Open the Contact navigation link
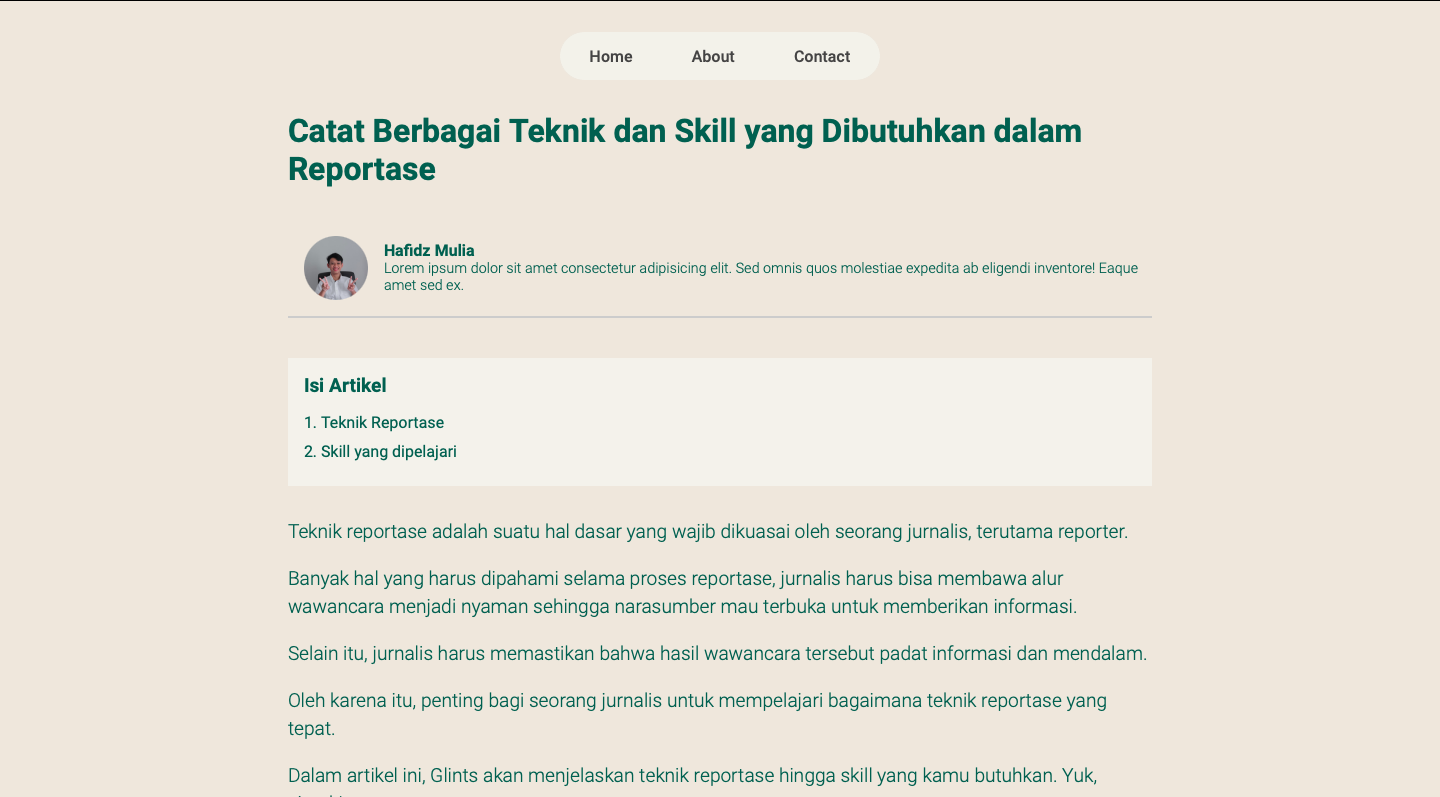The height and width of the screenshot is (797, 1440). [821, 56]
